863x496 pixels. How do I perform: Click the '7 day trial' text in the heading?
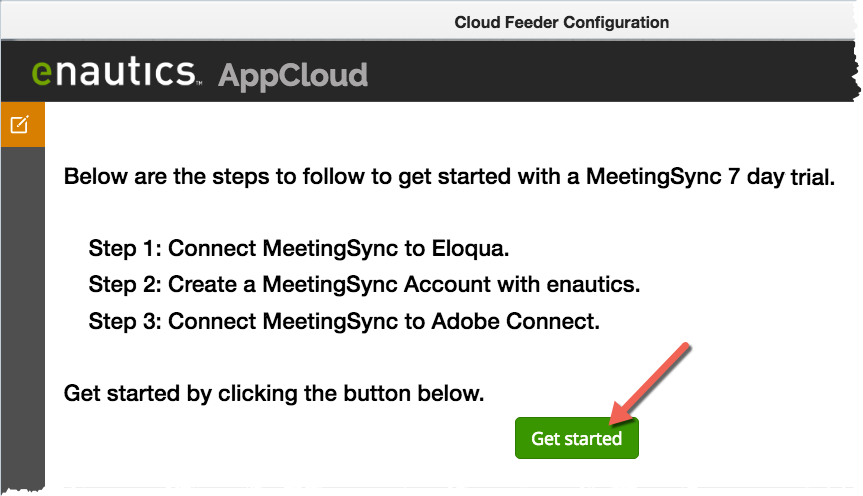(781, 177)
